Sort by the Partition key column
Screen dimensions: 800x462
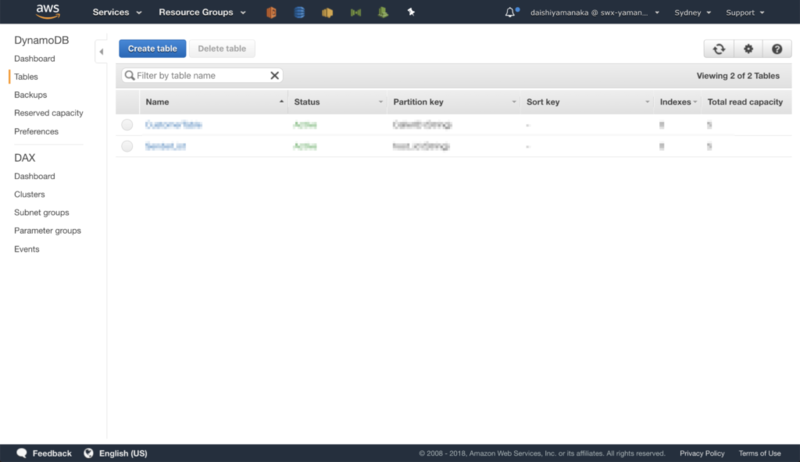pyautogui.click(x=454, y=102)
